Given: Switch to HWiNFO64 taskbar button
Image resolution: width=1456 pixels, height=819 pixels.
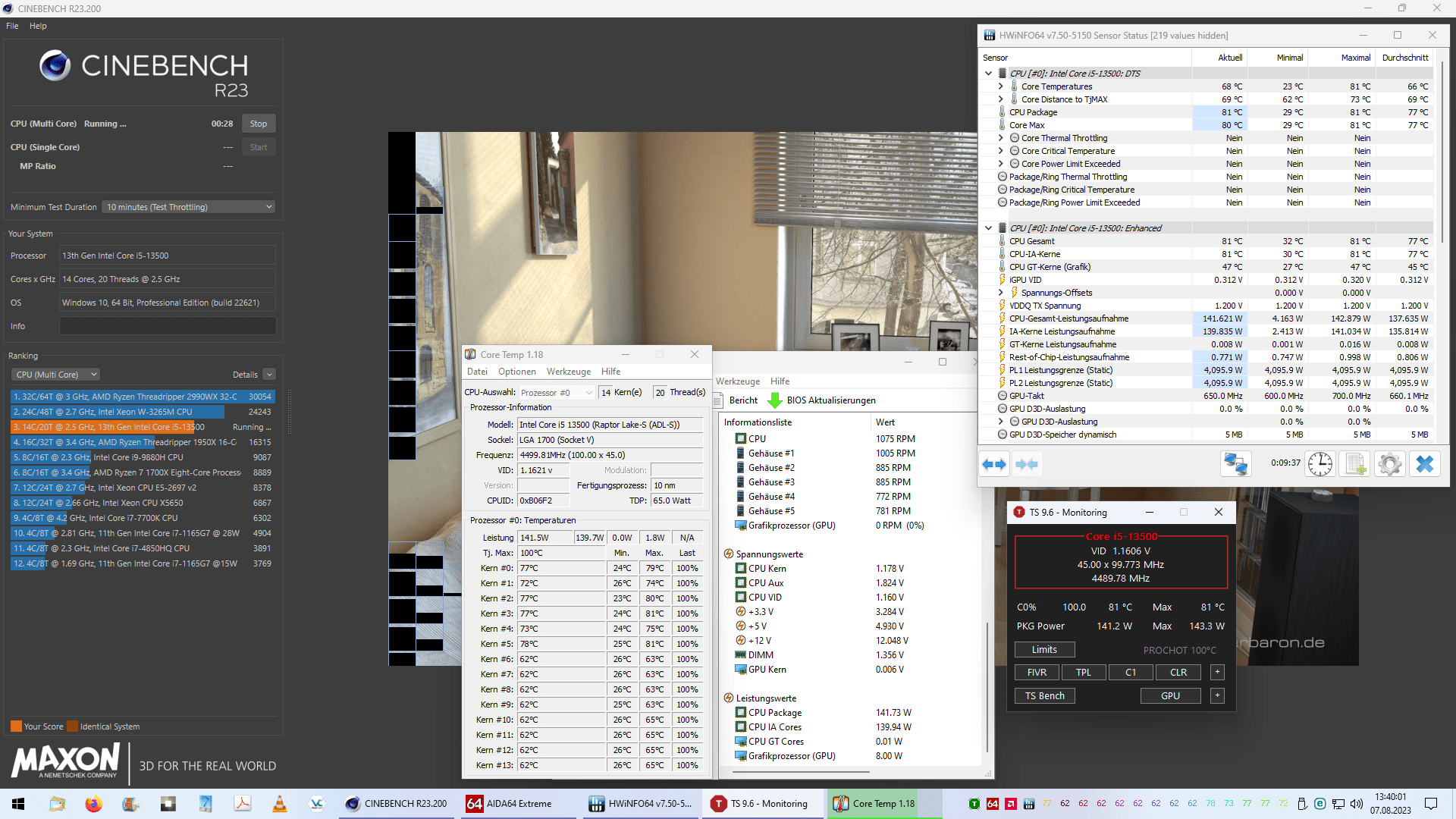Looking at the screenshot, I should tap(642, 804).
